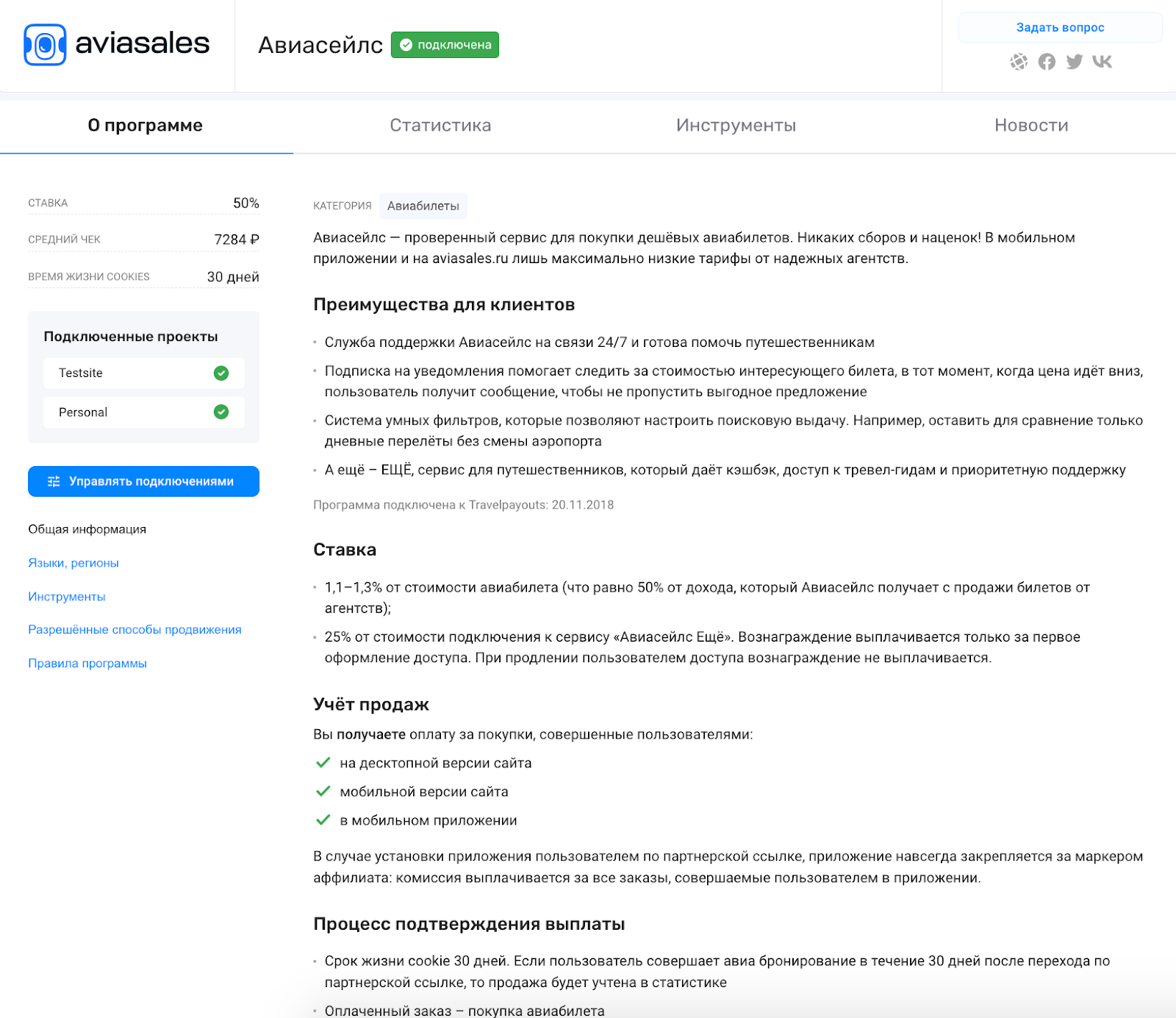Toggle the Personal project green checkmark
This screenshot has width=1176, height=1018.
tap(221, 412)
